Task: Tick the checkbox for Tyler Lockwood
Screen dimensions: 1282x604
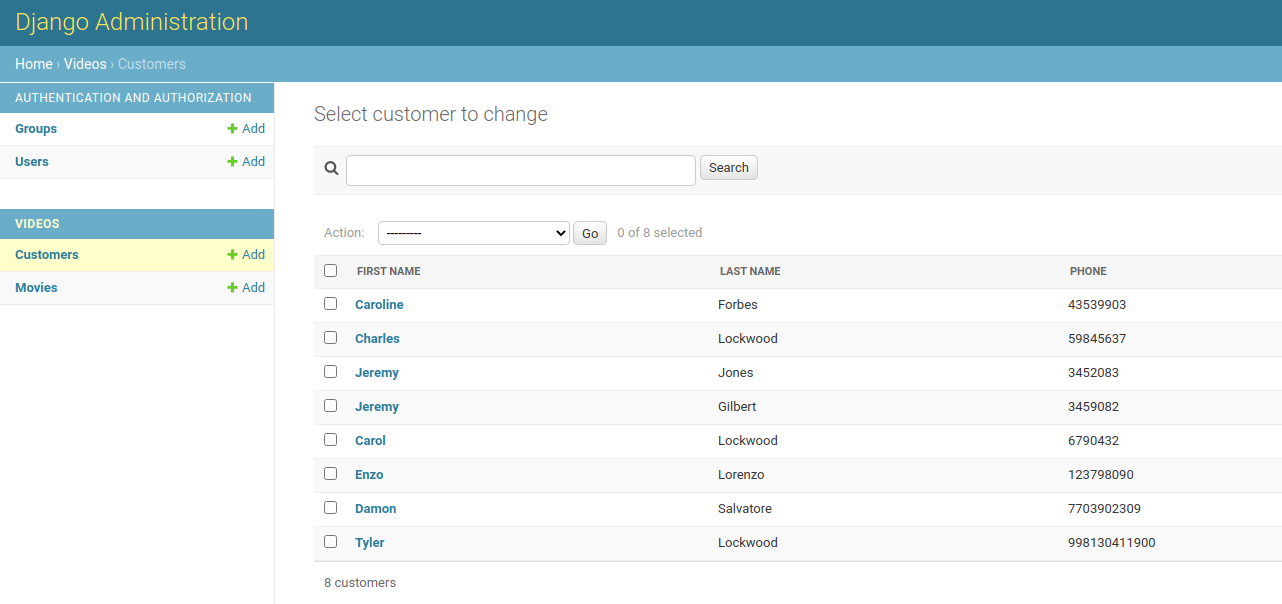Action: (x=331, y=542)
